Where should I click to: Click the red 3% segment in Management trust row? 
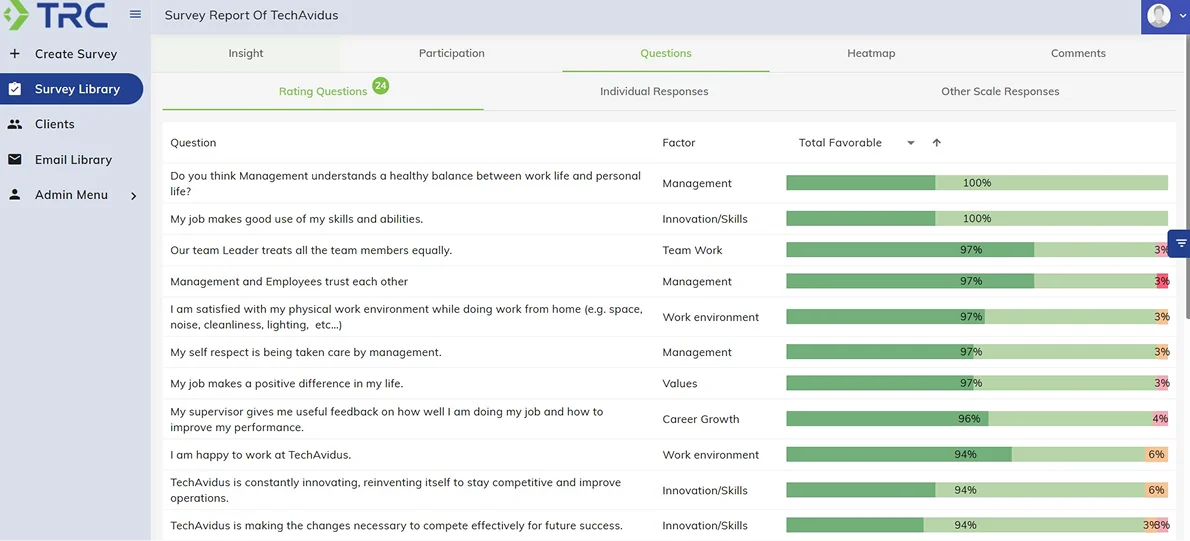(1162, 281)
